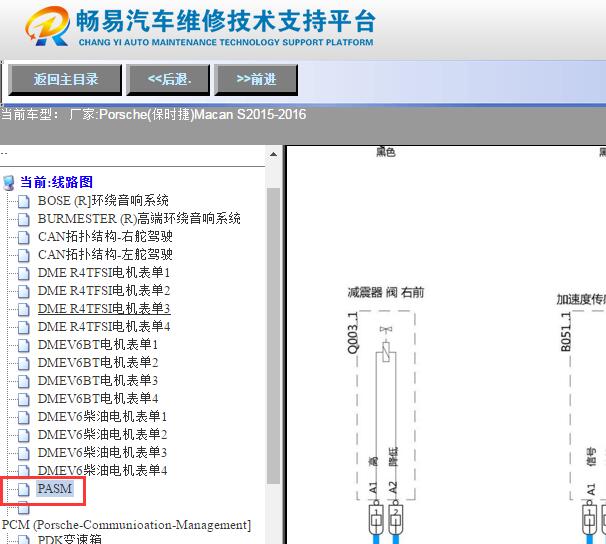
Task: Go forward with the >>前进 button
Action: [x=256, y=80]
